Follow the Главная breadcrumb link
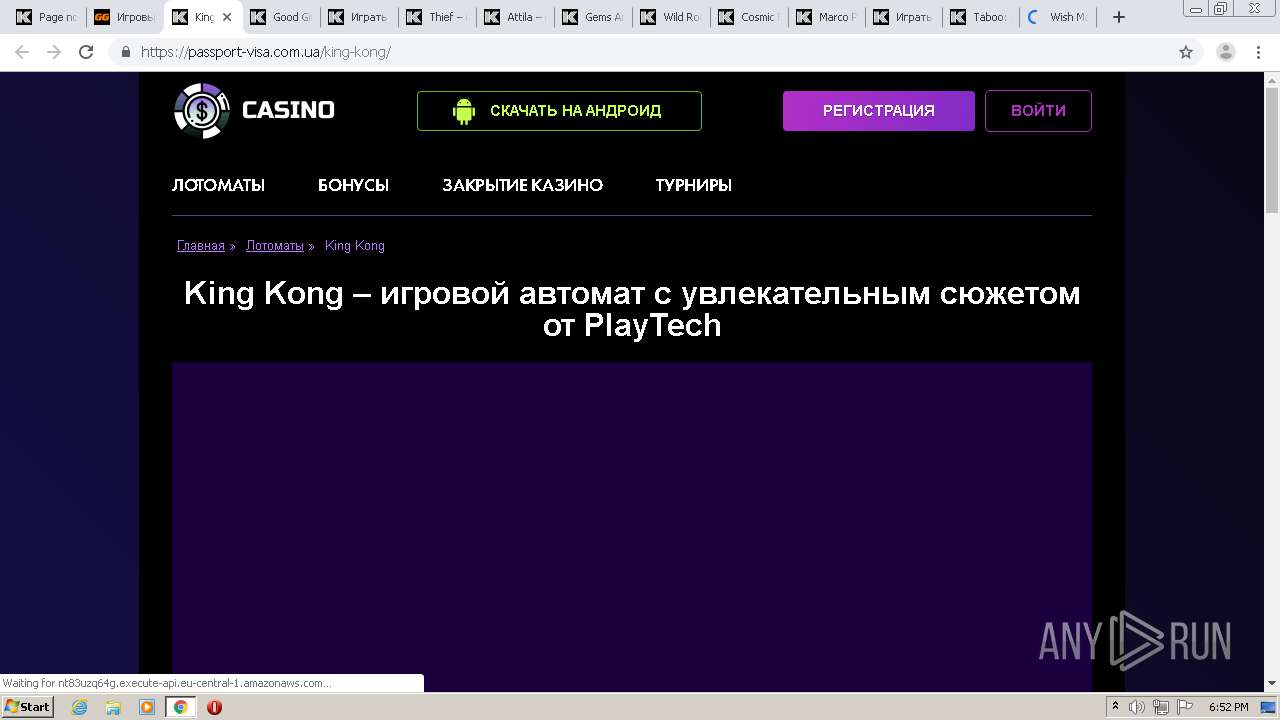 pyautogui.click(x=201, y=246)
